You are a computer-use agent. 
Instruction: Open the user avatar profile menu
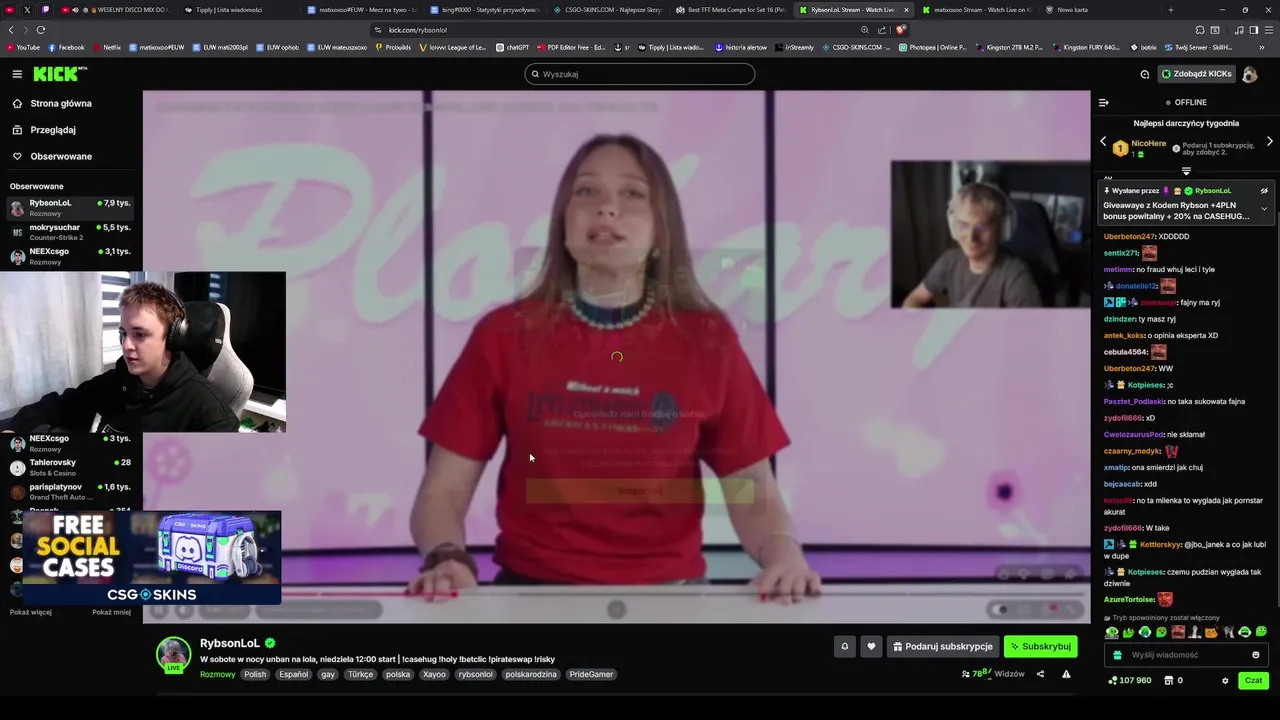[x=1249, y=74]
